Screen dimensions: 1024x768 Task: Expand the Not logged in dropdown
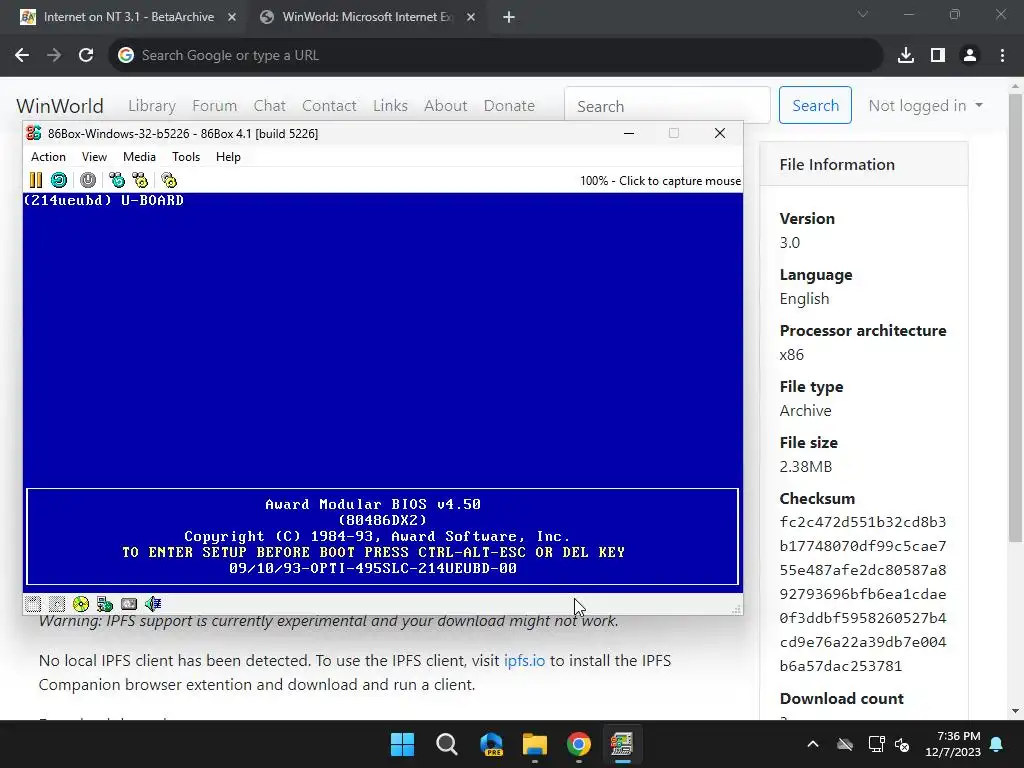925,106
